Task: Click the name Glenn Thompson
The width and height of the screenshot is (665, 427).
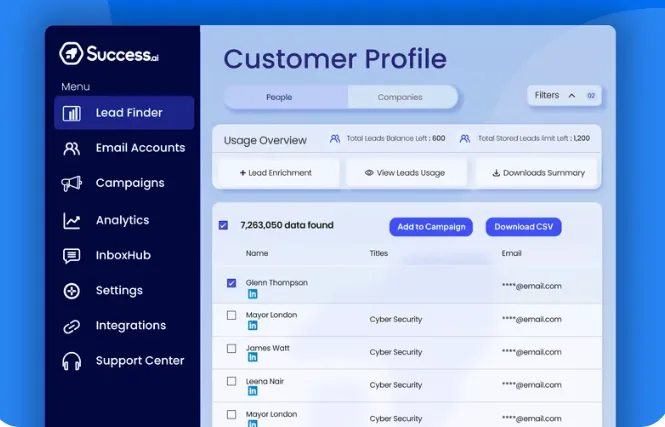Action: click(277, 283)
